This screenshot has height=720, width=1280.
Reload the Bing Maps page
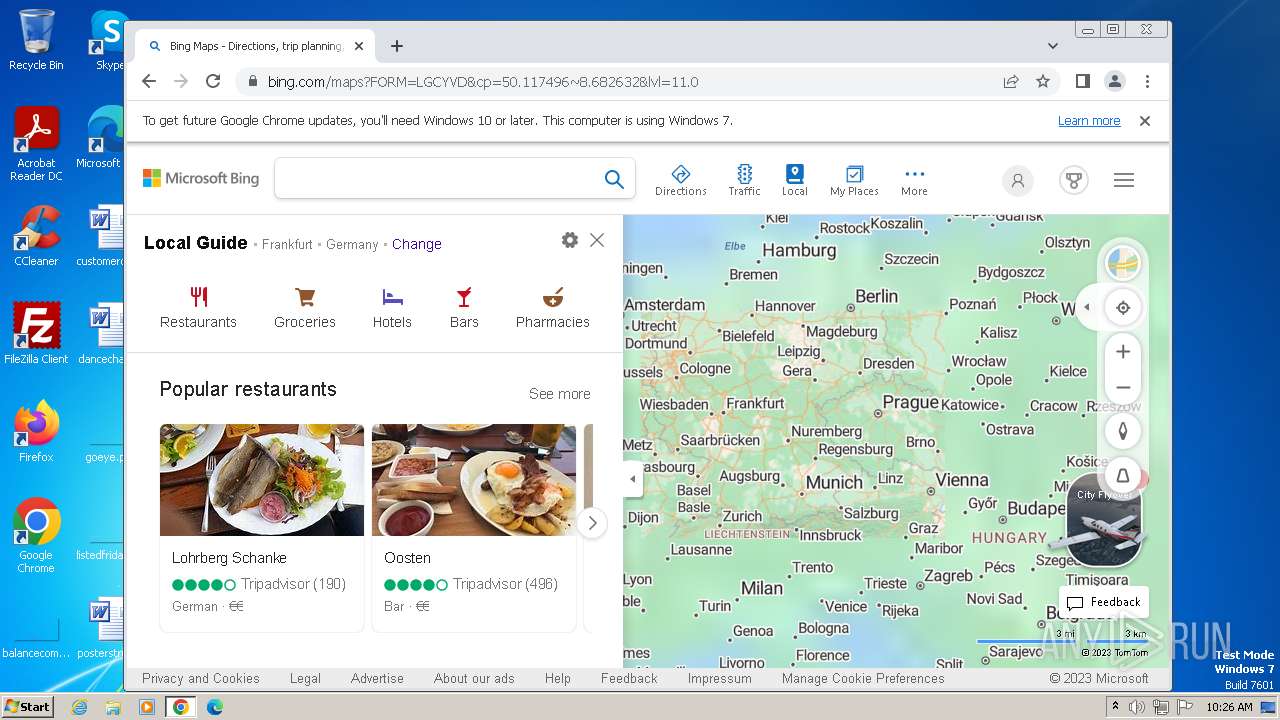click(x=213, y=82)
